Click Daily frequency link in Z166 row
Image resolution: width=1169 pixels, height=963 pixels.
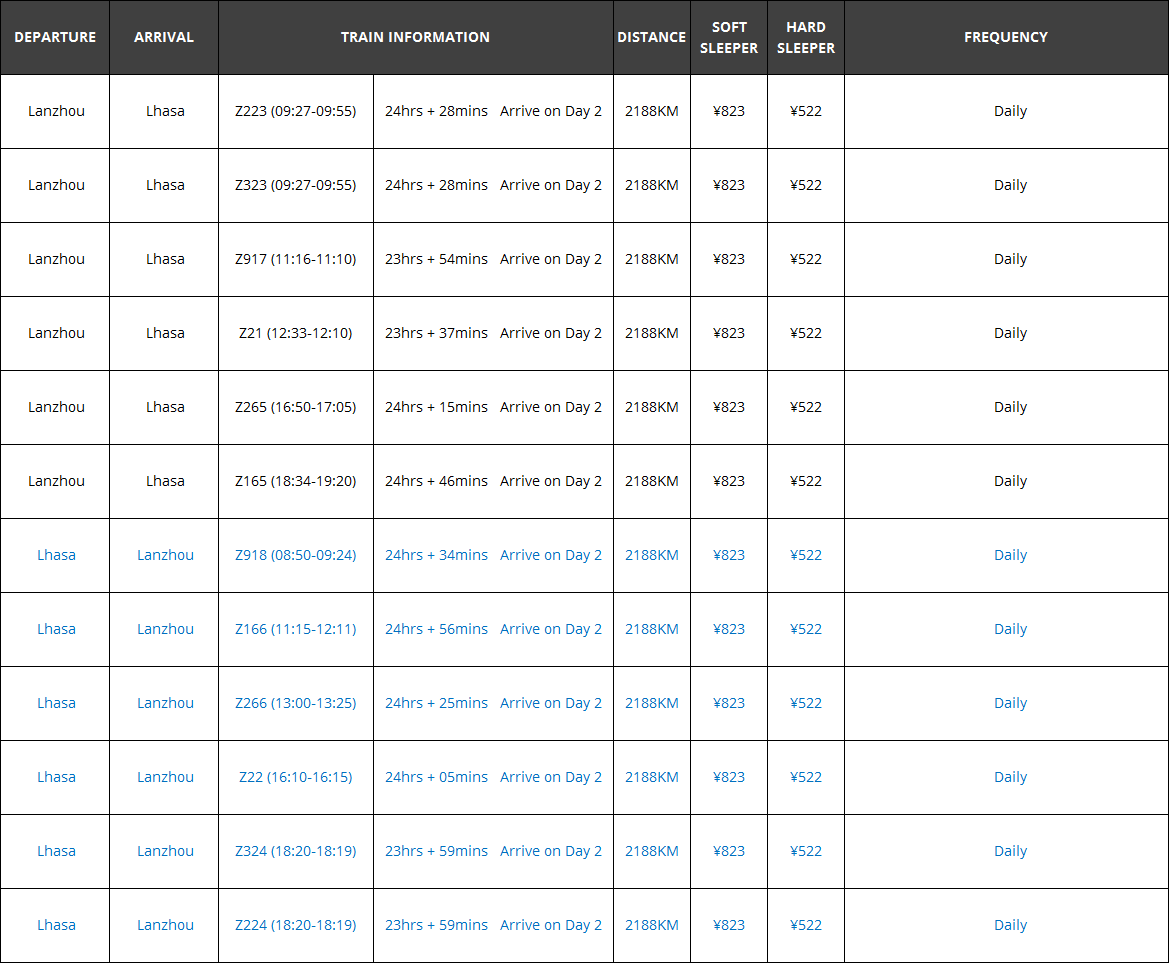(1010, 629)
